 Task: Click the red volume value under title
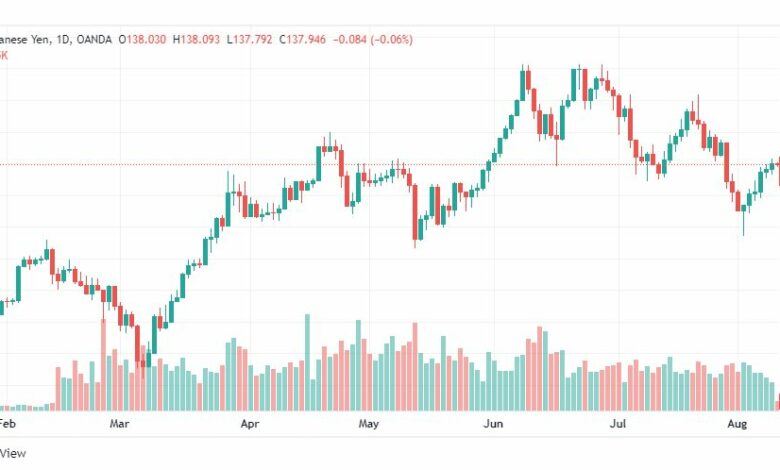tap(3, 55)
